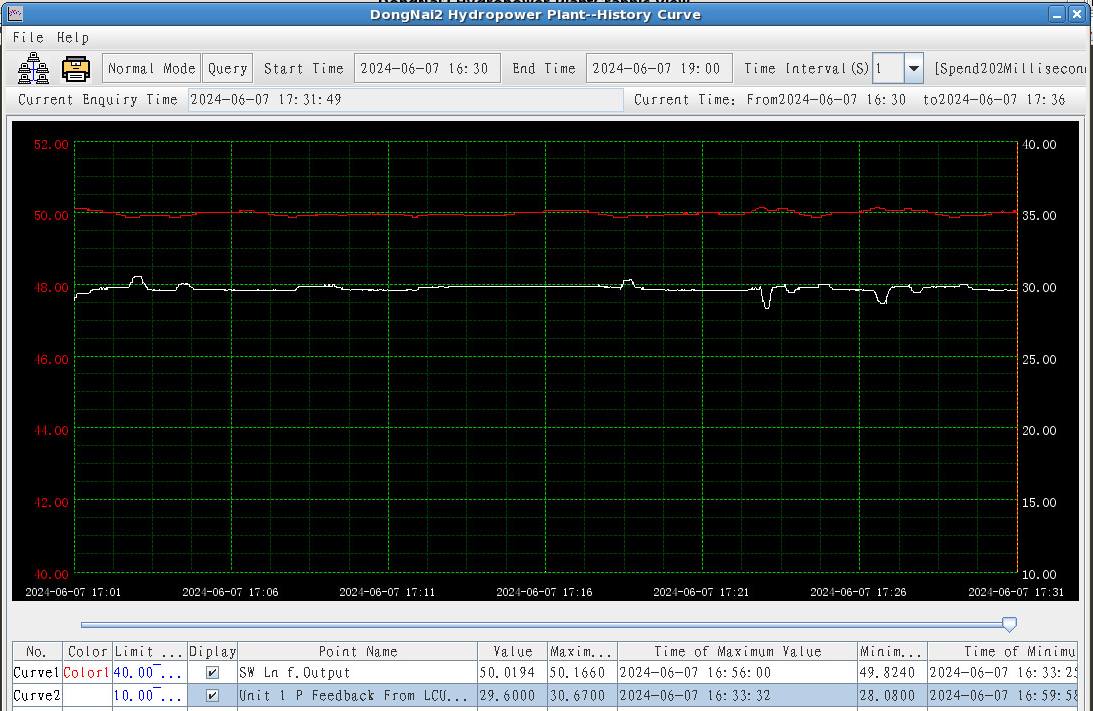This screenshot has height=711, width=1093.
Task: Toggle the display checkbox for Curve2
Action: pos(212,695)
